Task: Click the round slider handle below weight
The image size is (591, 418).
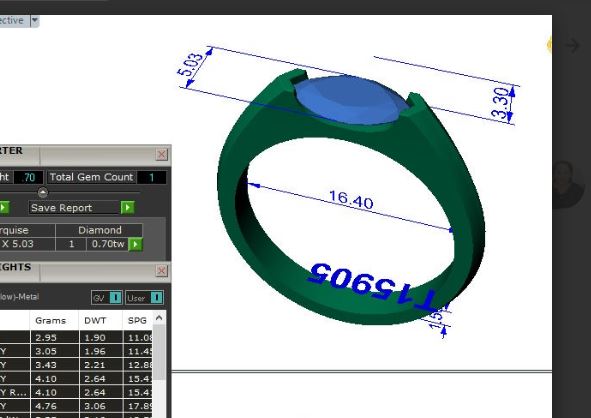Action: (43, 193)
